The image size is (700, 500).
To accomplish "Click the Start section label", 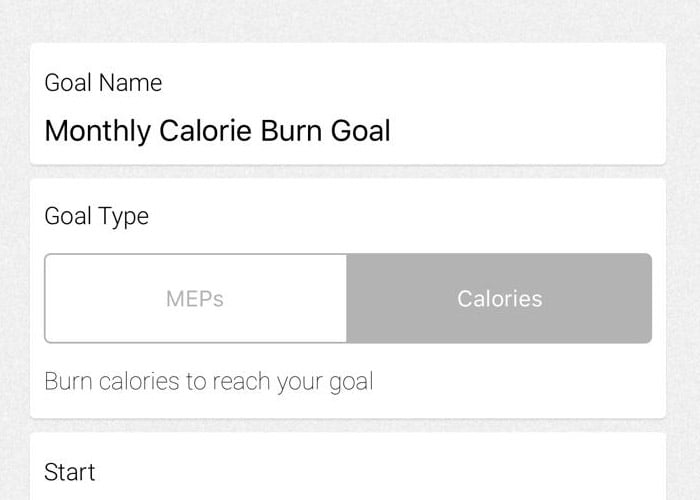I will pos(70,471).
